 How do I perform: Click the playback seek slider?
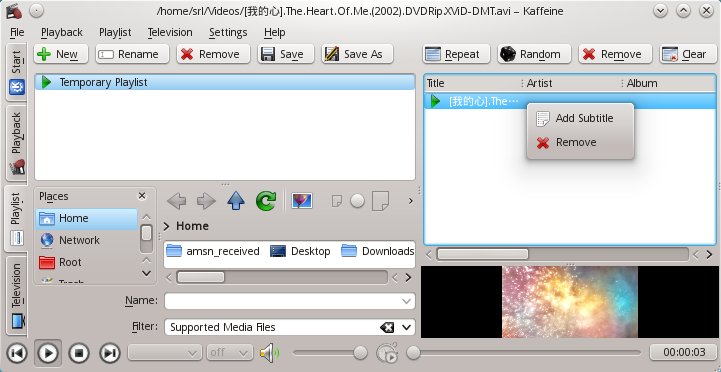[524, 353]
